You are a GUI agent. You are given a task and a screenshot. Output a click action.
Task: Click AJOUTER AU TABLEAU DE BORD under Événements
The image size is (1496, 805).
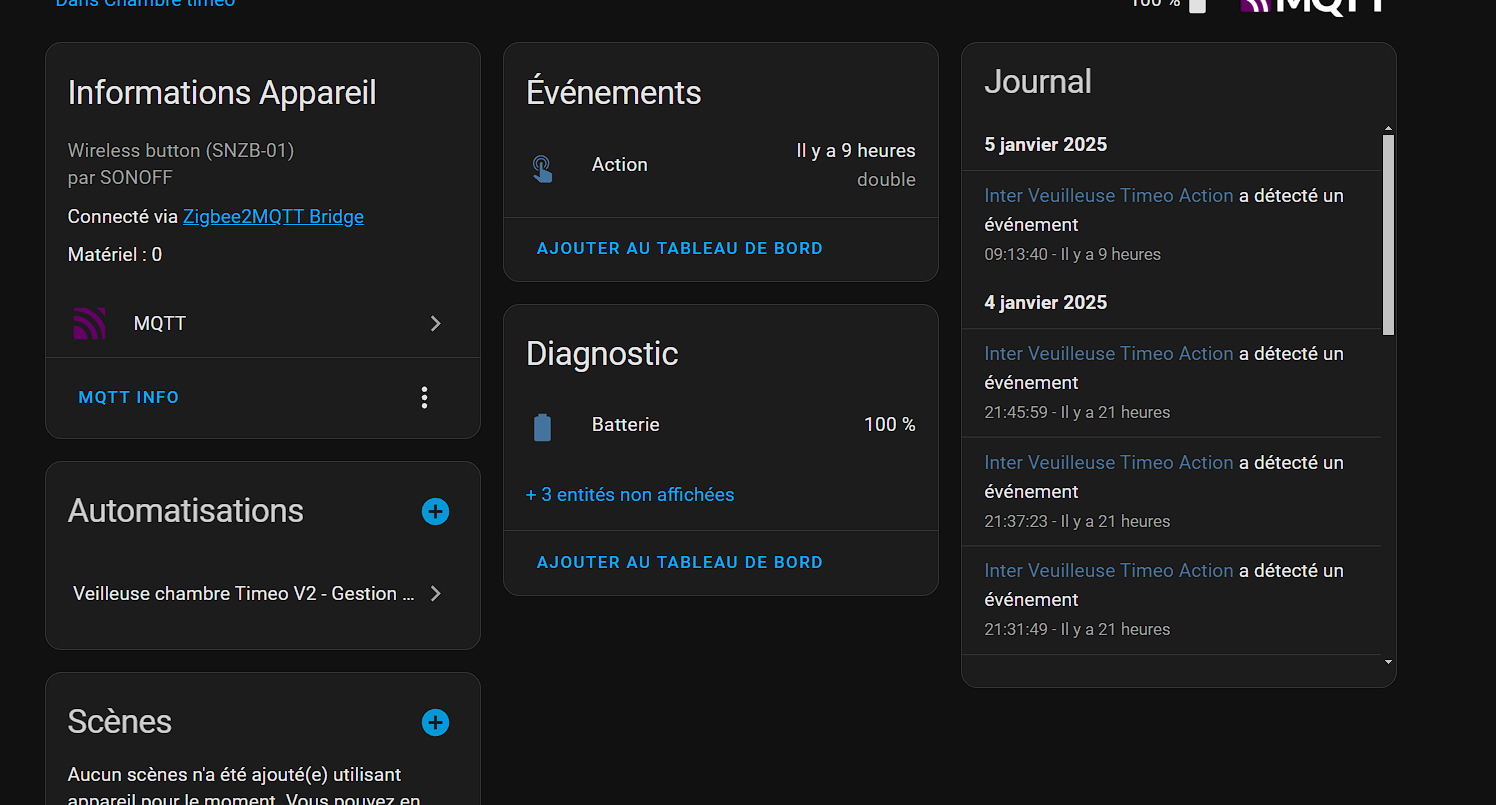pyautogui.click(x=680, y=248)
